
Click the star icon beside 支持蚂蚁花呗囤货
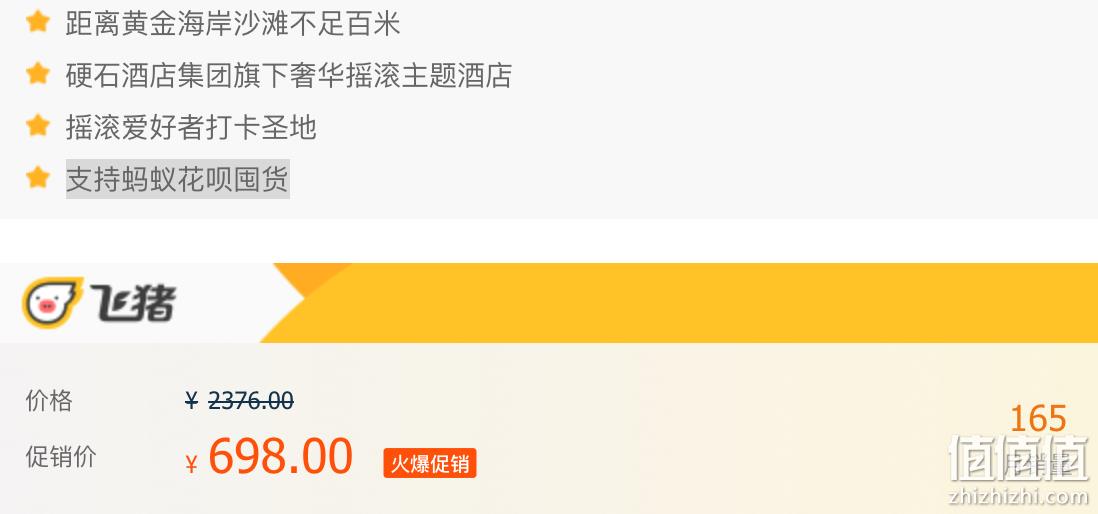click(x=38, y=178)
